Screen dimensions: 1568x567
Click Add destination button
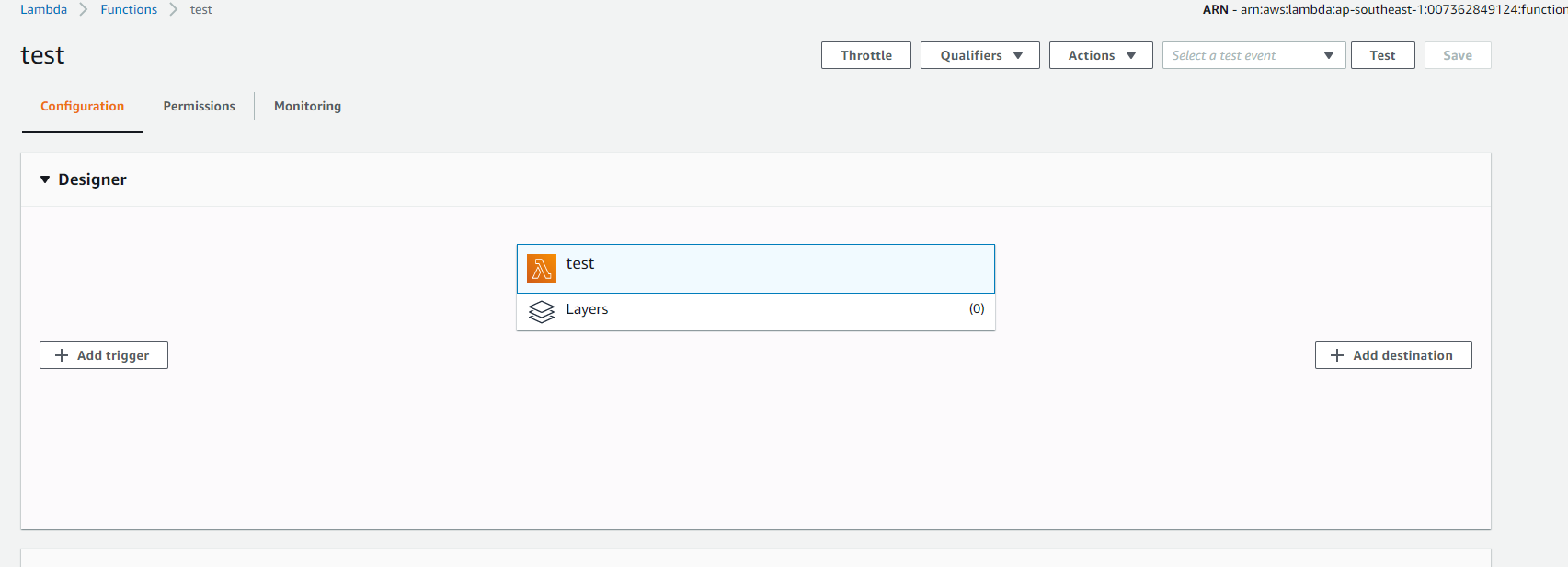pyautogui.click(x=1393, y=355)
